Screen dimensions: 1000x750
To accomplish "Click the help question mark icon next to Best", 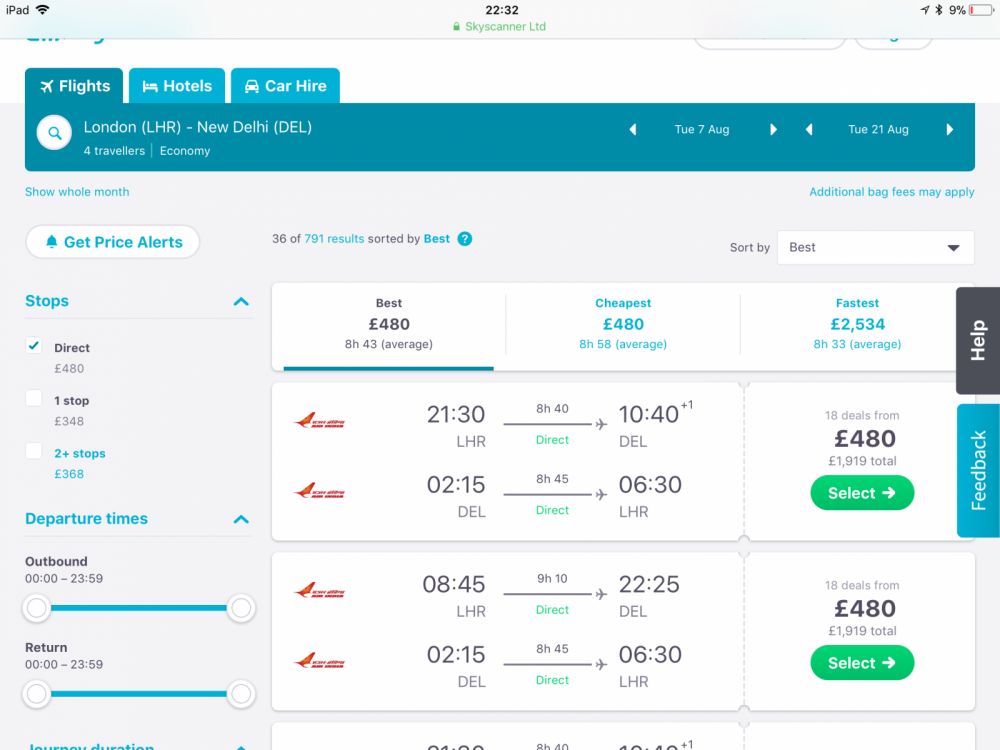I will pos(465,239).
